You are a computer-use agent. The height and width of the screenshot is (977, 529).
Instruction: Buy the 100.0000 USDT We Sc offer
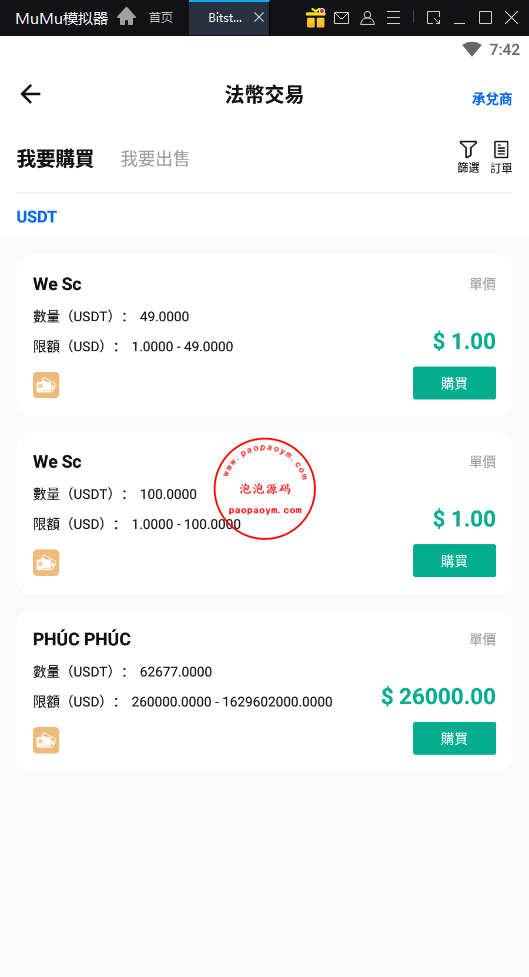point(454,561)
